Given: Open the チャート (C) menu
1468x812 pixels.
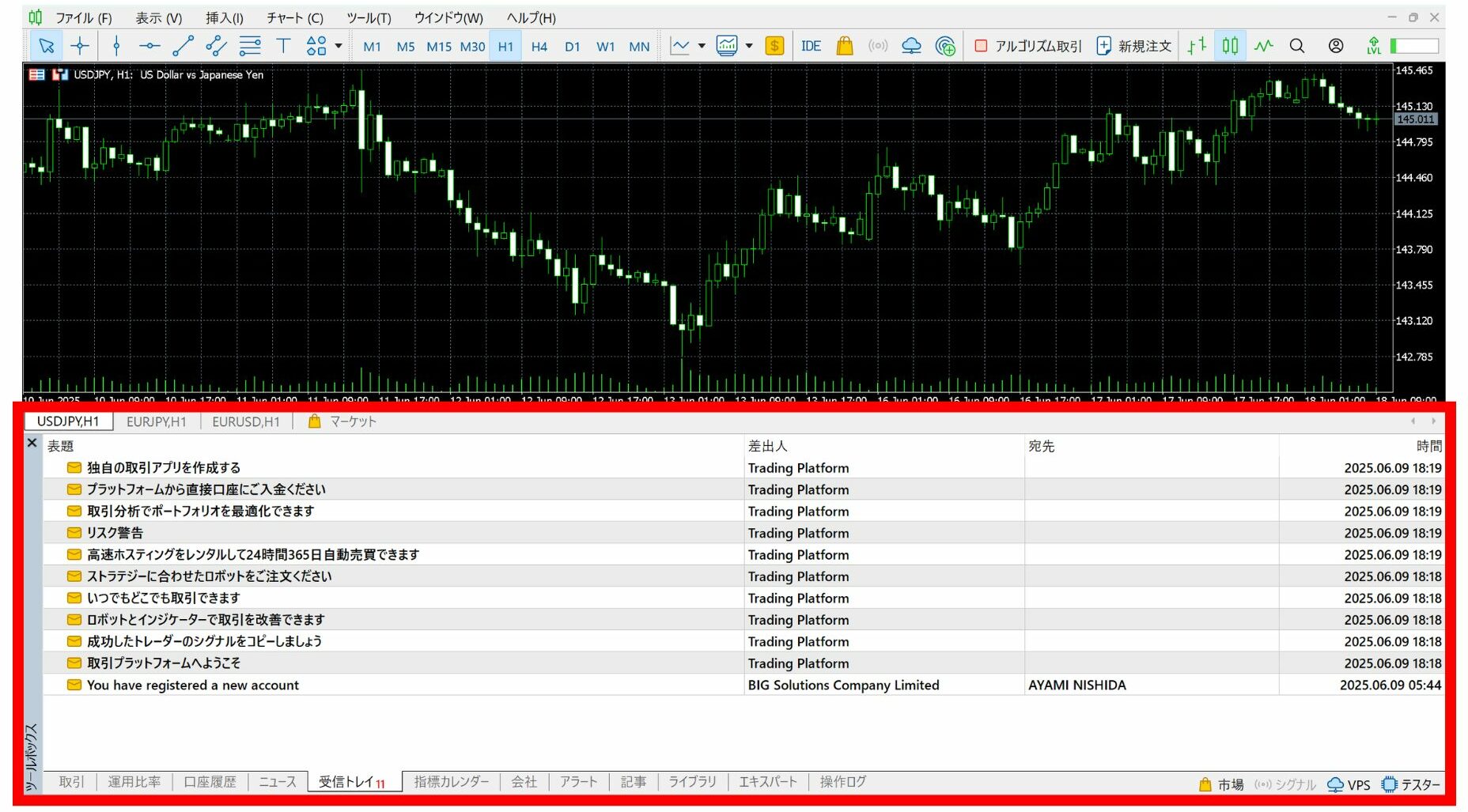Looking at the screenshot, I should click(x=294, y=17).
